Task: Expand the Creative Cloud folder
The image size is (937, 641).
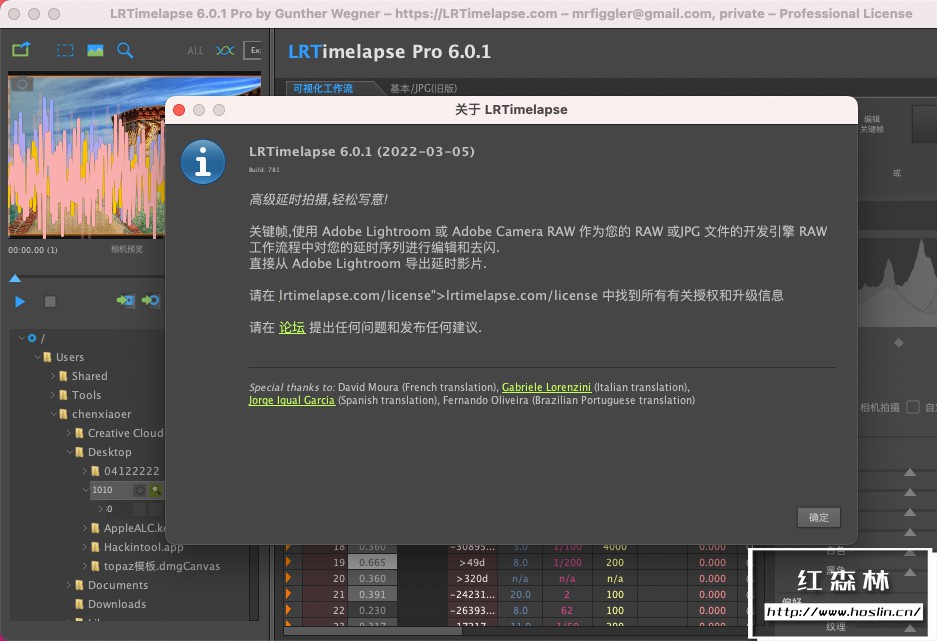Action: pos(68,433)
